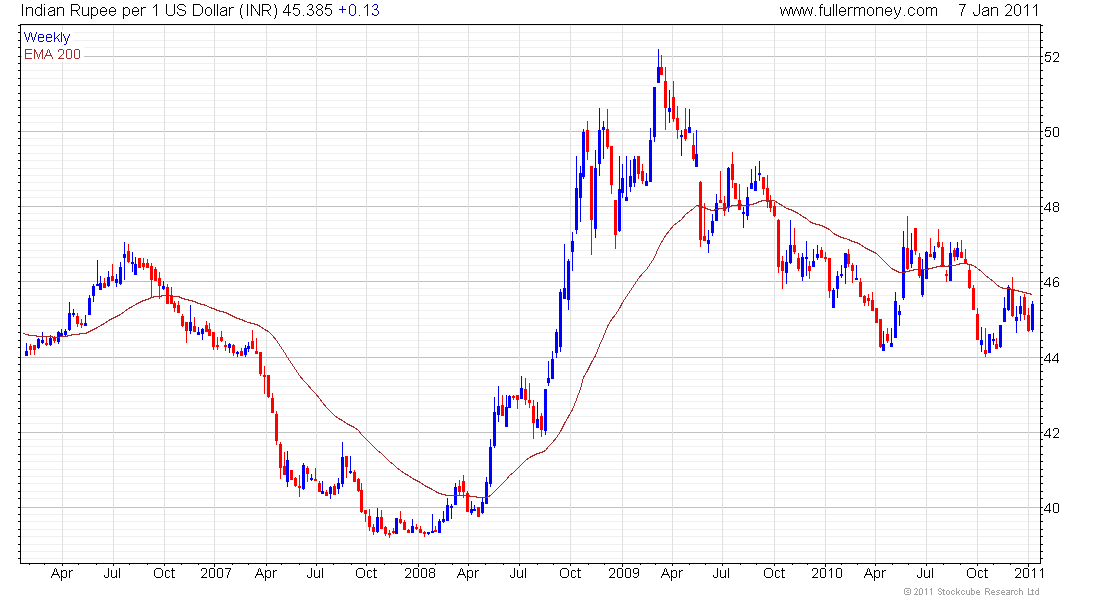Image resolution: width=1100 pixels, height=600 pixels.
Task: Click the 2007 year label on time axis
Action: pos(215,573)
